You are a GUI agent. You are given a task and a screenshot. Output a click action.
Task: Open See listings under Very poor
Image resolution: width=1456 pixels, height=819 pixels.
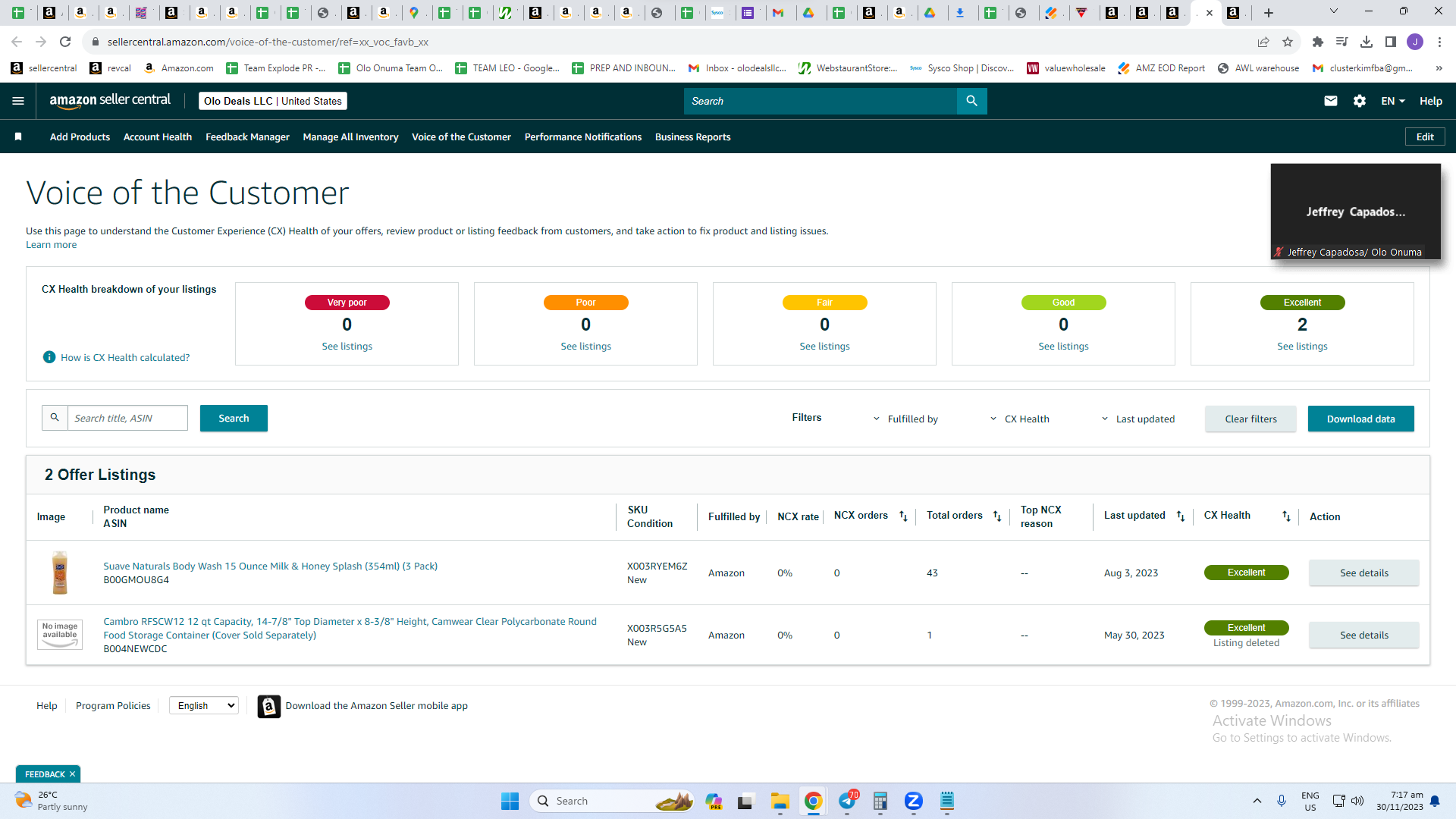click(347, 347)
